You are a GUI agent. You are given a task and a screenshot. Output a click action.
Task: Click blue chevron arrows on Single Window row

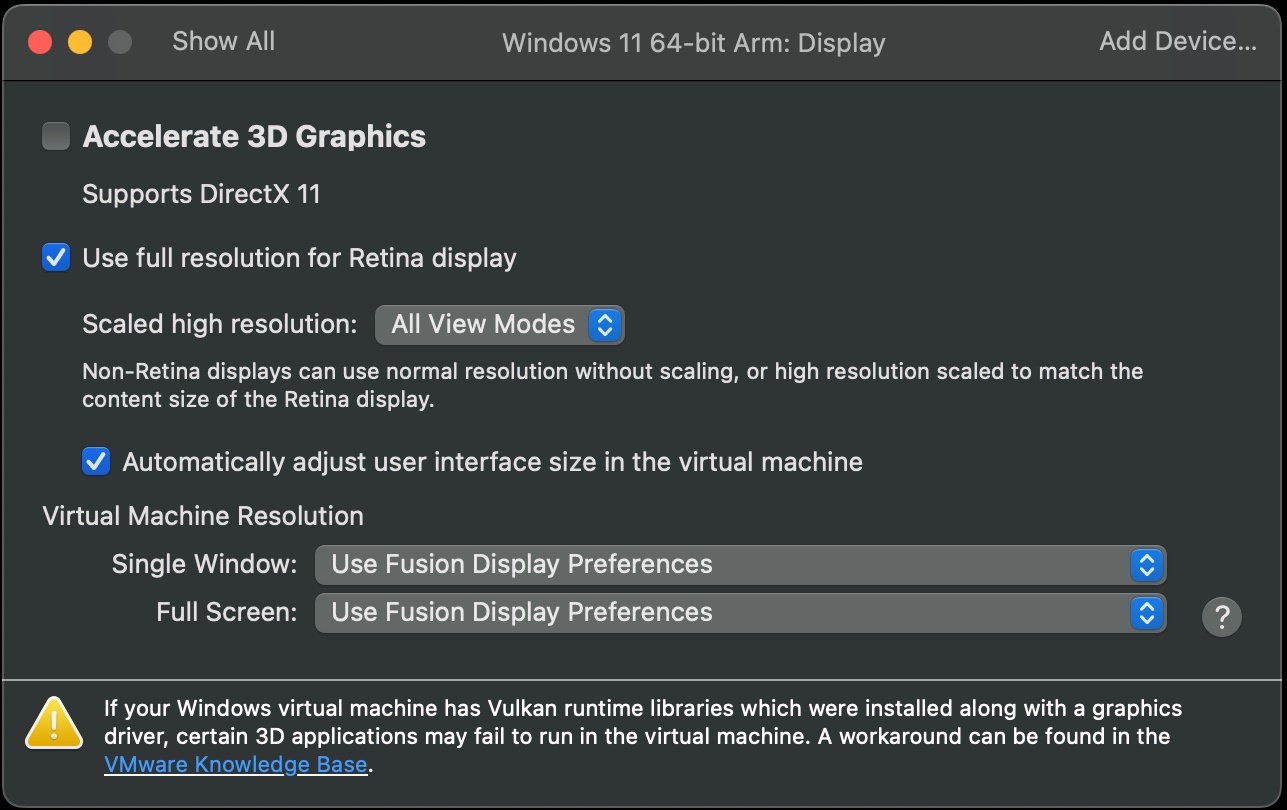[x=1146, y=564]
